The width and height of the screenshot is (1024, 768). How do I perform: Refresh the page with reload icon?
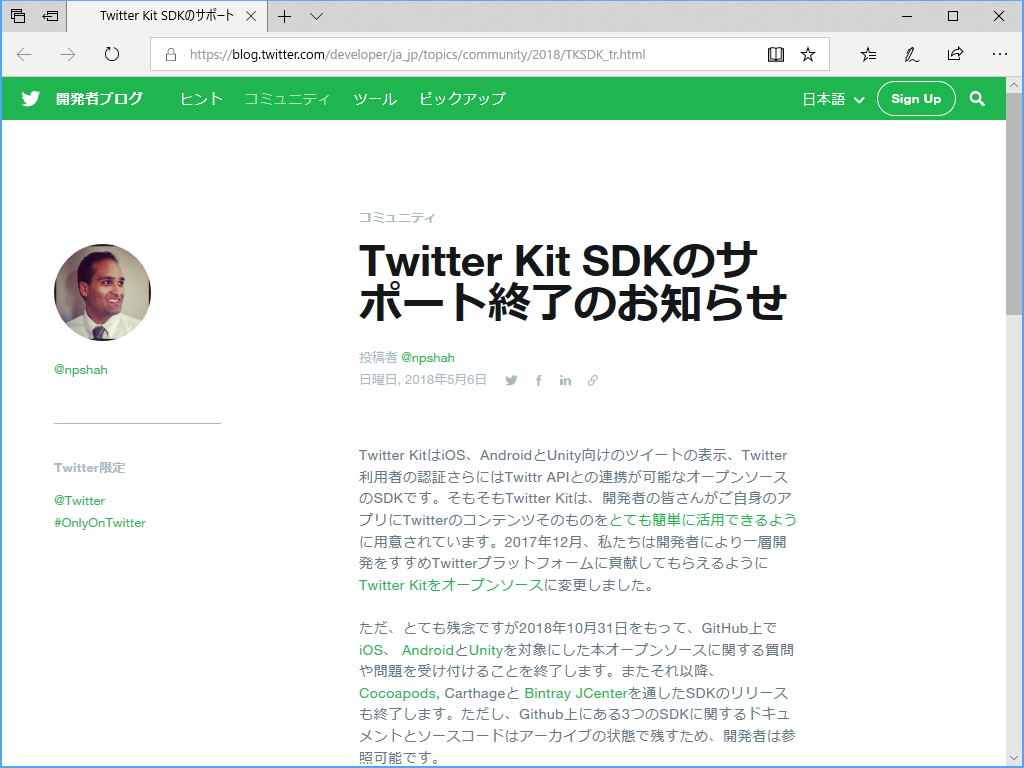coord(112,54)
